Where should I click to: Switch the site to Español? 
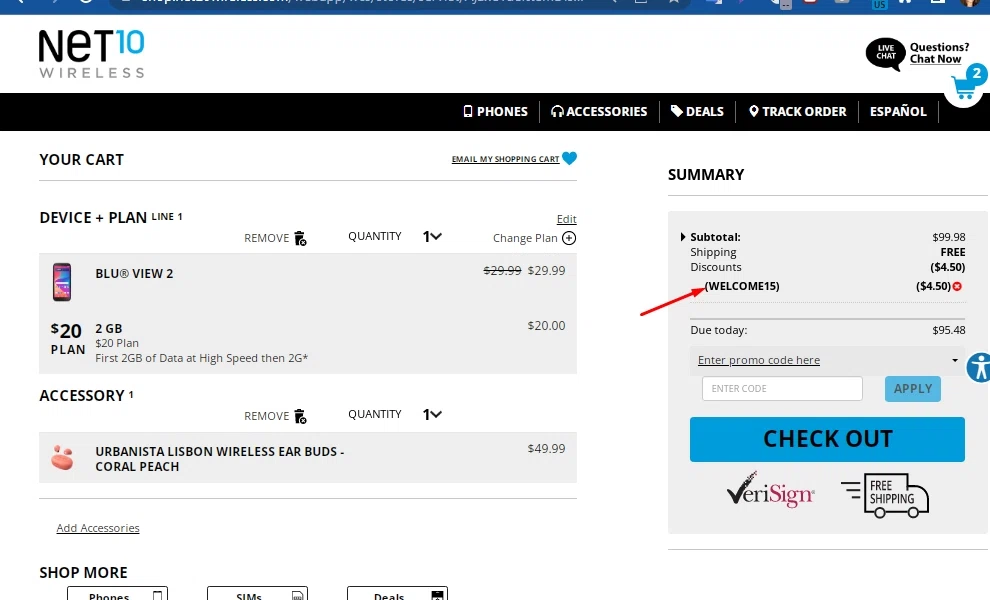click(x=898, y=112)
